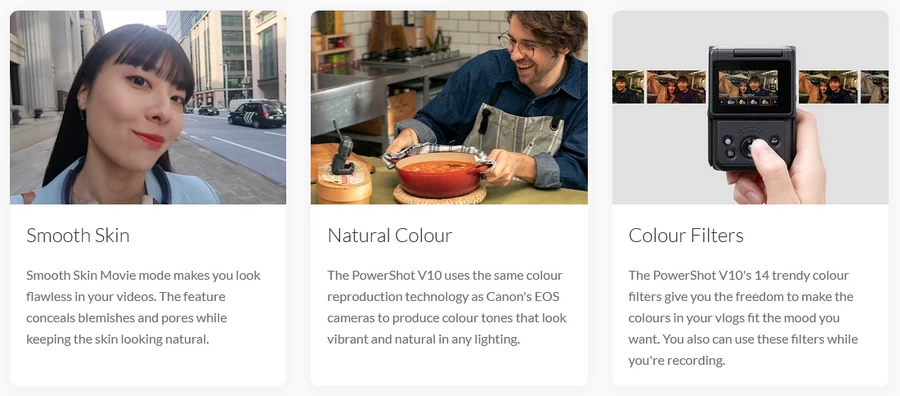Screen dimensions: 900x396
Task: Click the camera's lower-left round button
Action: tap(731, 153)
